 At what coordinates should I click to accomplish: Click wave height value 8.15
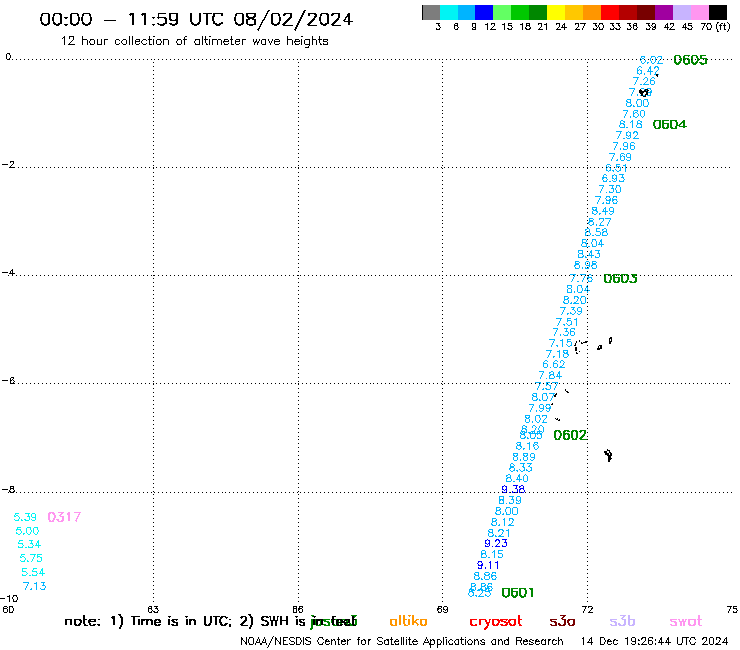coord(492,554)
